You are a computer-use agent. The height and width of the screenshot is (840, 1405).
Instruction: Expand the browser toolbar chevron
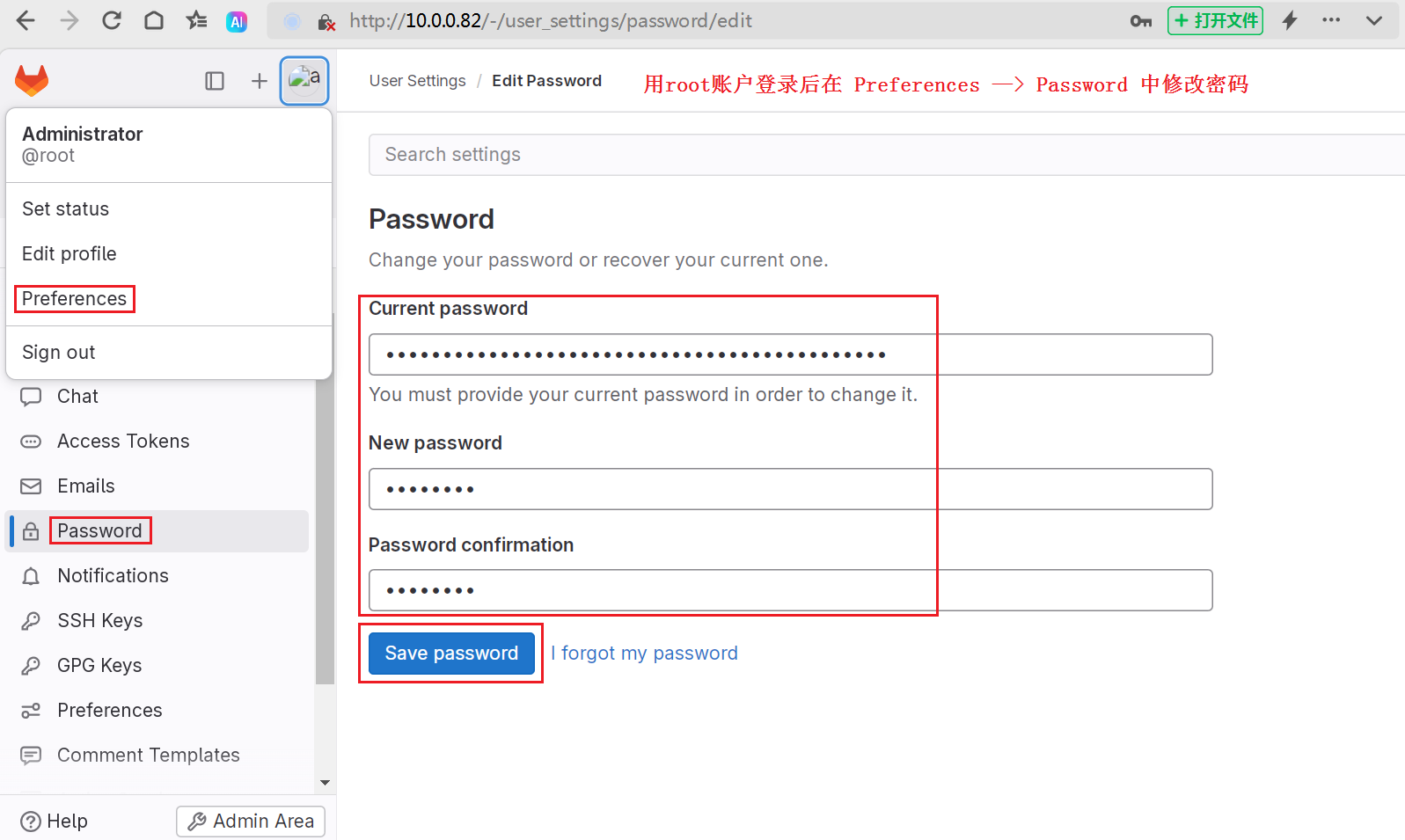[1373, 20]
